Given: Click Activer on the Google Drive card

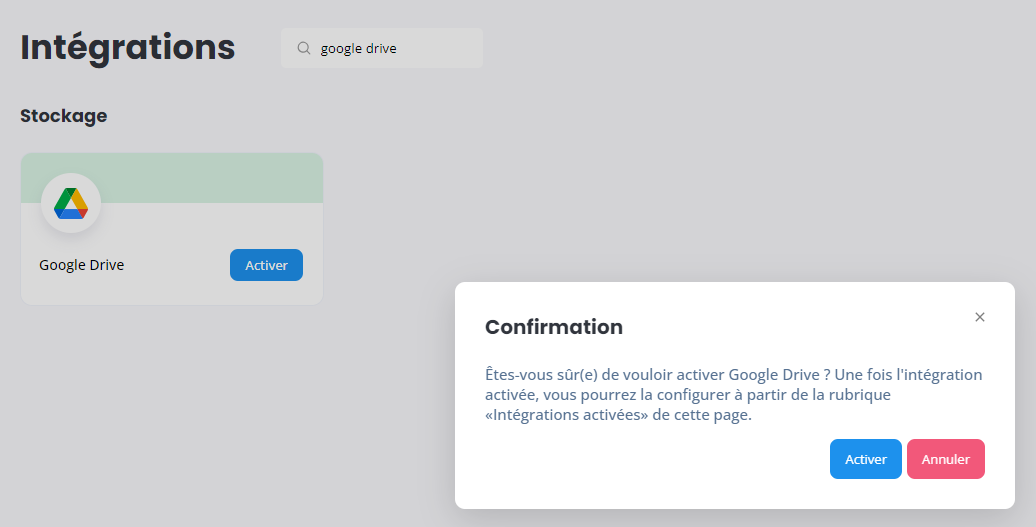Looking at the screenshot, I should pyautogui.click(x=266, y=265).
